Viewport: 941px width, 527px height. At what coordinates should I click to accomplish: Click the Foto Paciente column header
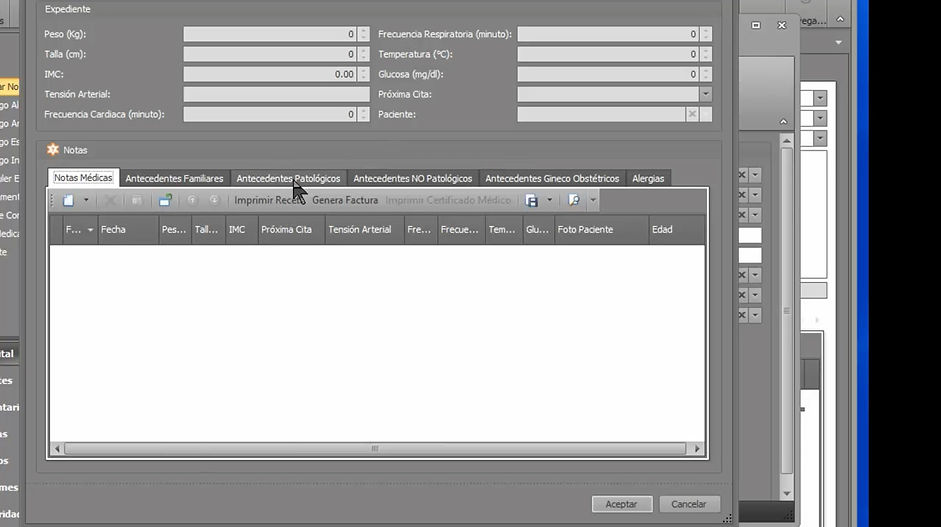point(601,230)
